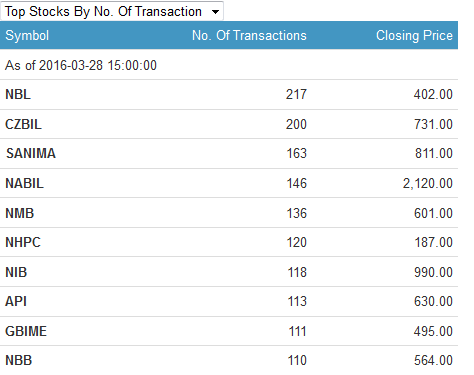Open the NHPC stock symbol

coord(23,242)
